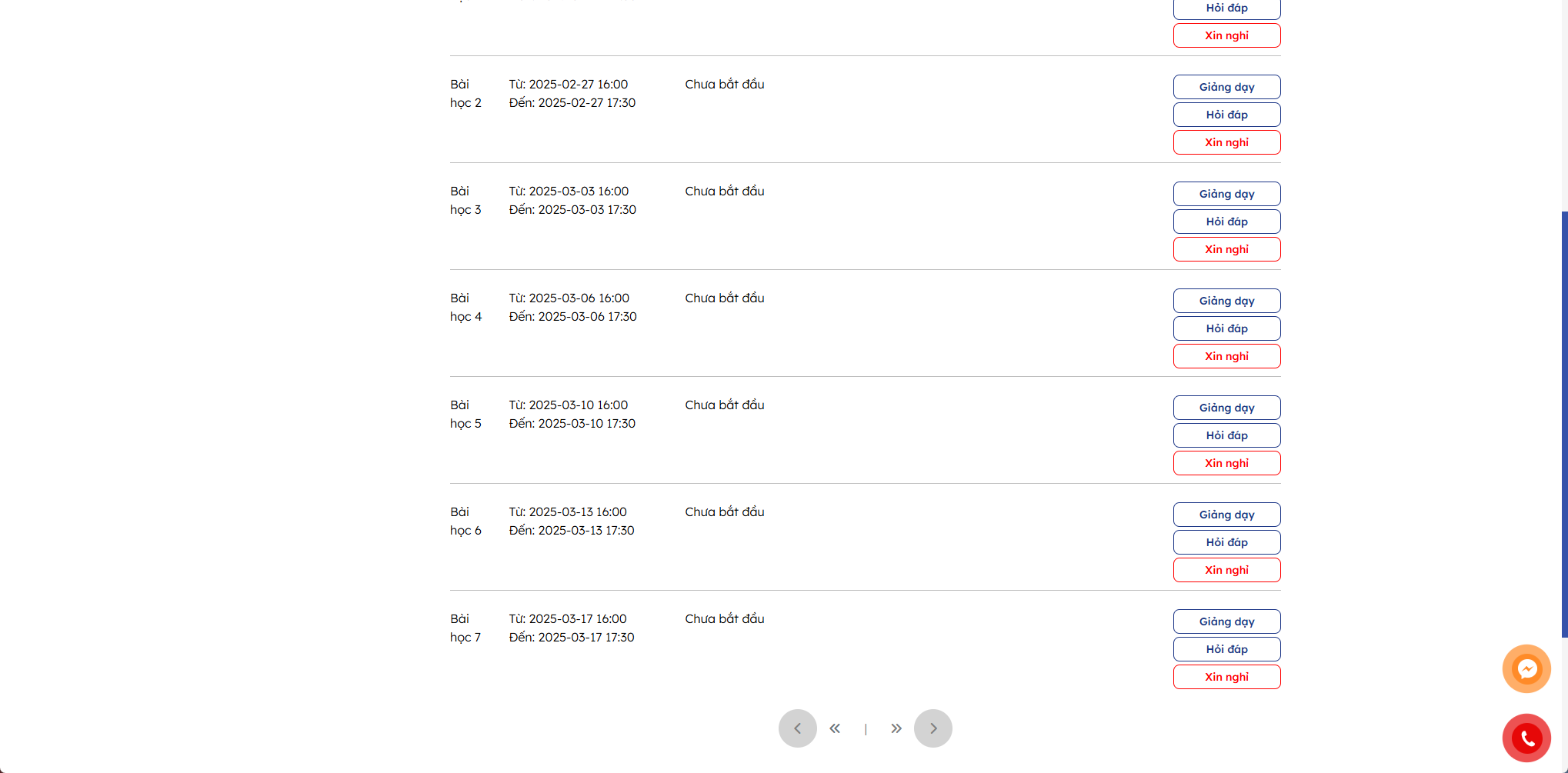Screen dimensions: 1568x773
Task: Start Giảng dạy for Bài học 6
Action: tap(1227, 515)
